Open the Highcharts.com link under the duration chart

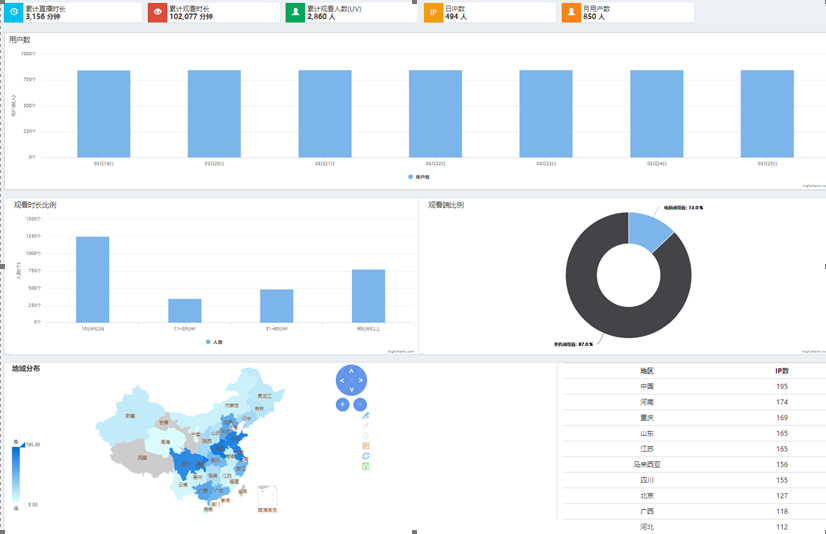pyautogui.click(x=401, y=351)
